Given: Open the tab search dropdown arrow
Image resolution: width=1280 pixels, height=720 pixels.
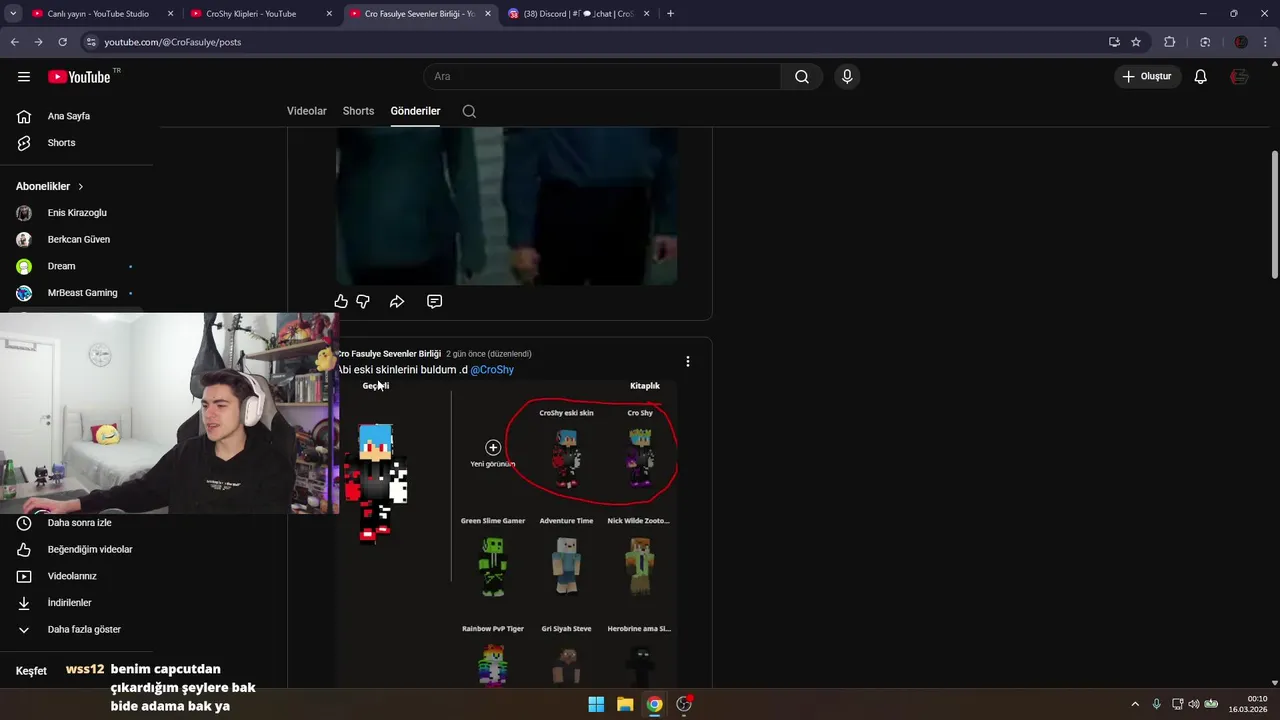Looking at the screenshot, I should click(x=13, y=14).
